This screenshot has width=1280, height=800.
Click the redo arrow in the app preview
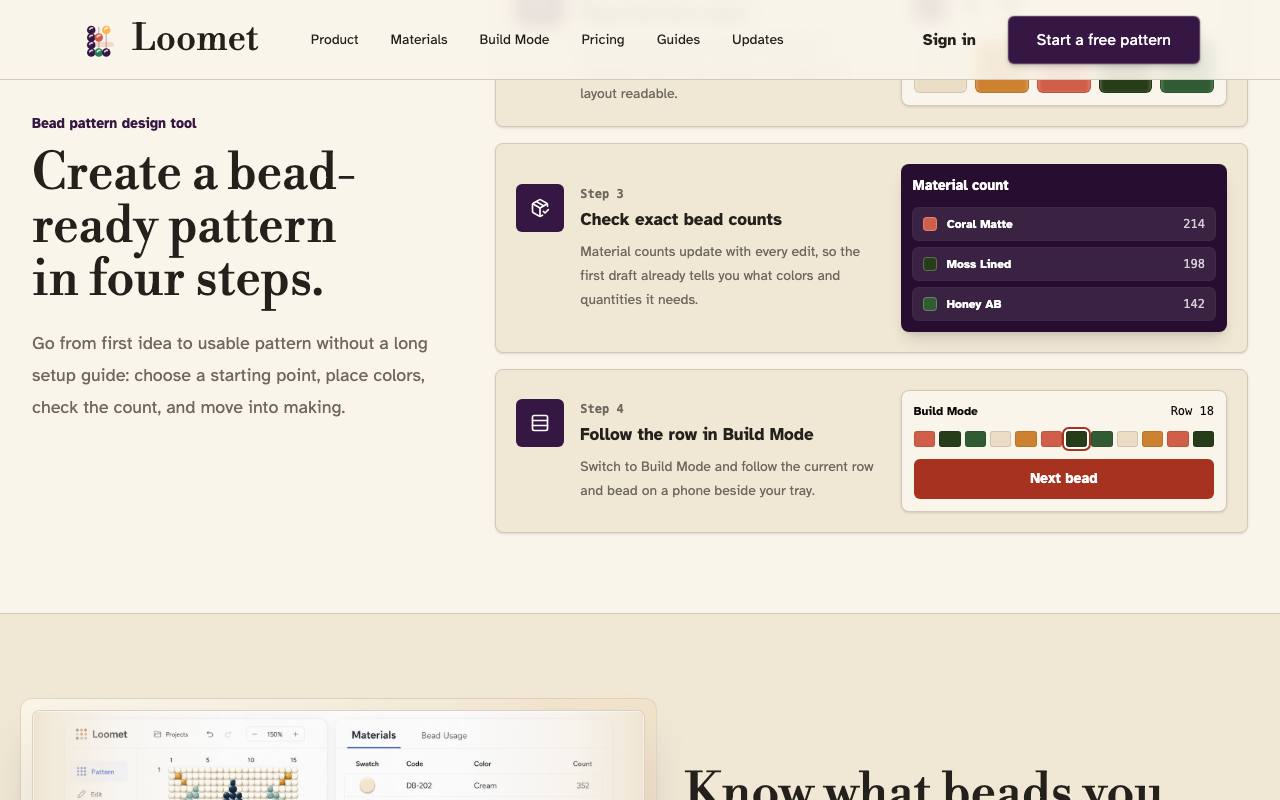228,734
